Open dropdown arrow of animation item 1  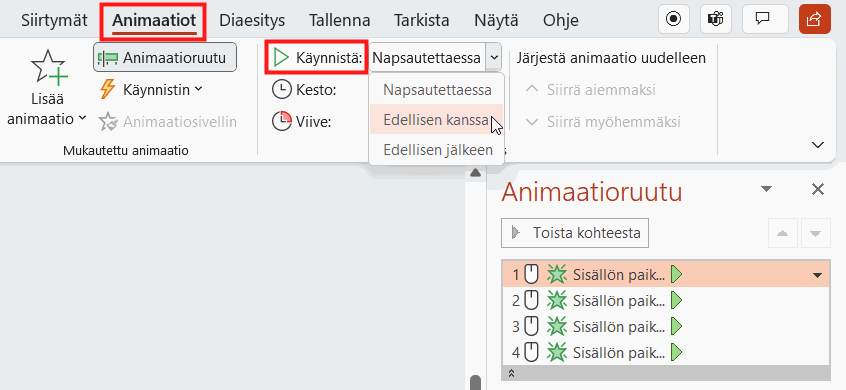pyautogui.click(x=817, y=275)
